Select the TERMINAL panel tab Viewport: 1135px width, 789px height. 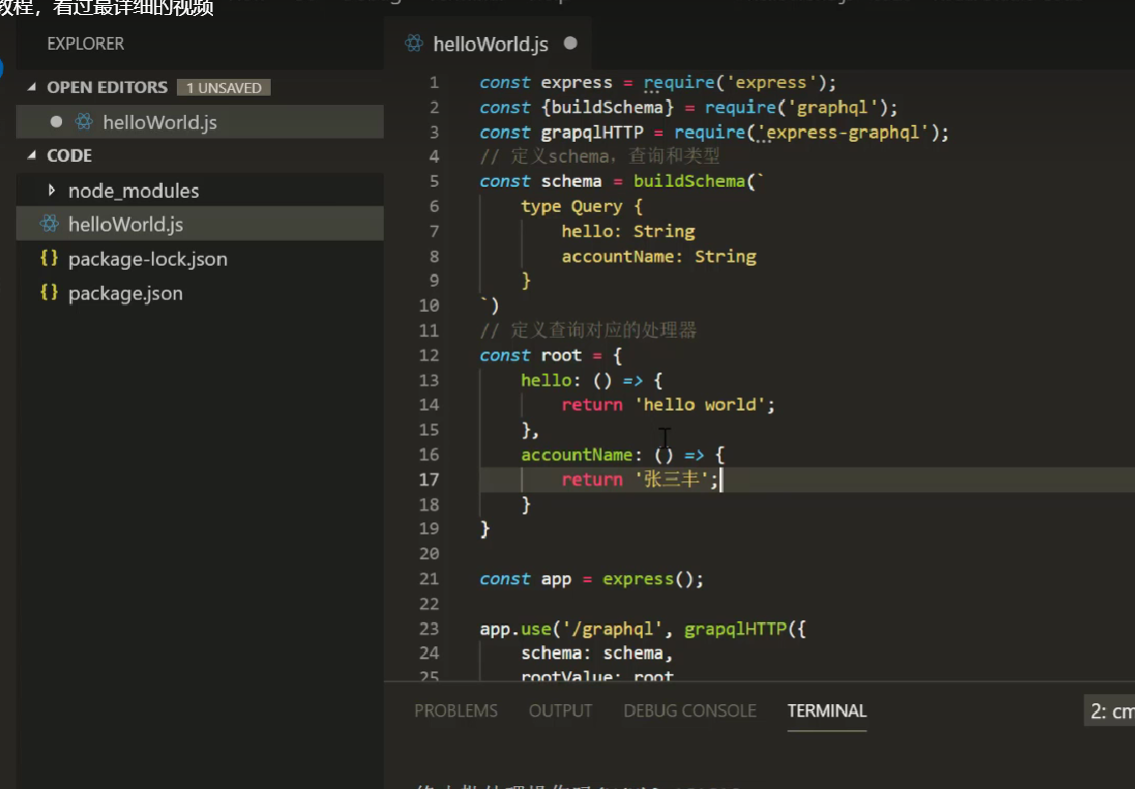[827, 711]
